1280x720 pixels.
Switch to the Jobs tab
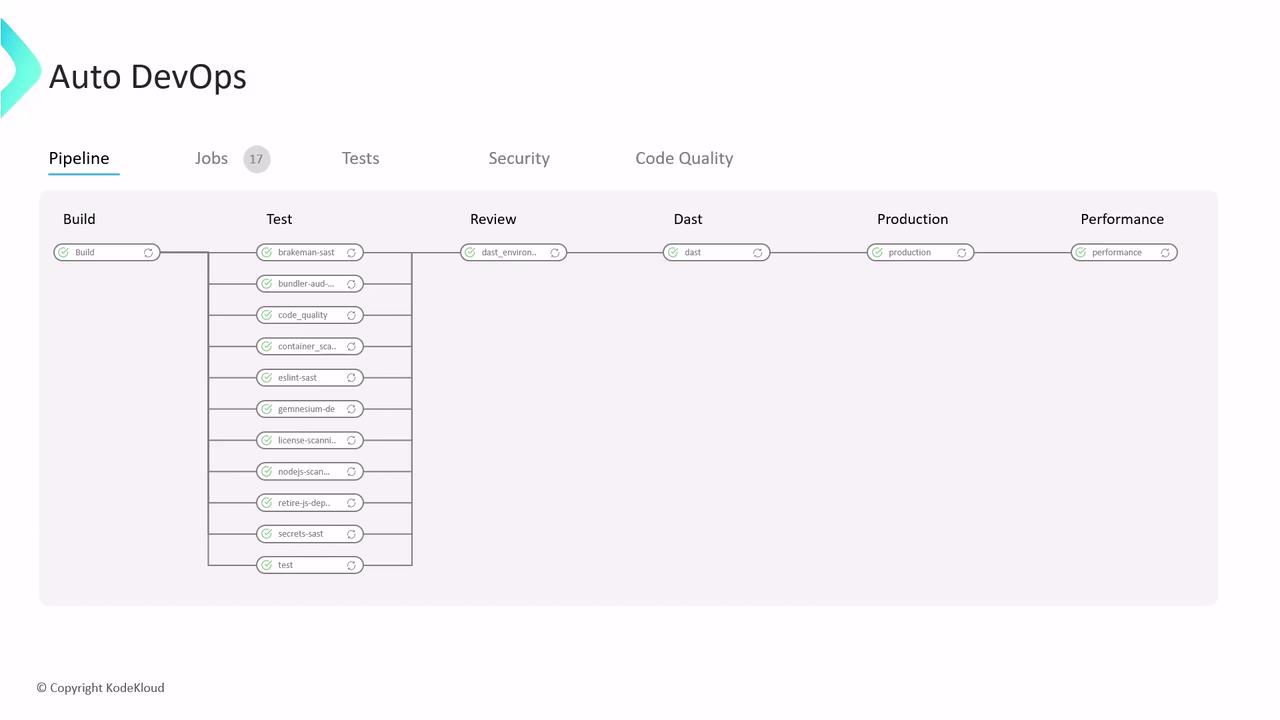211,158
